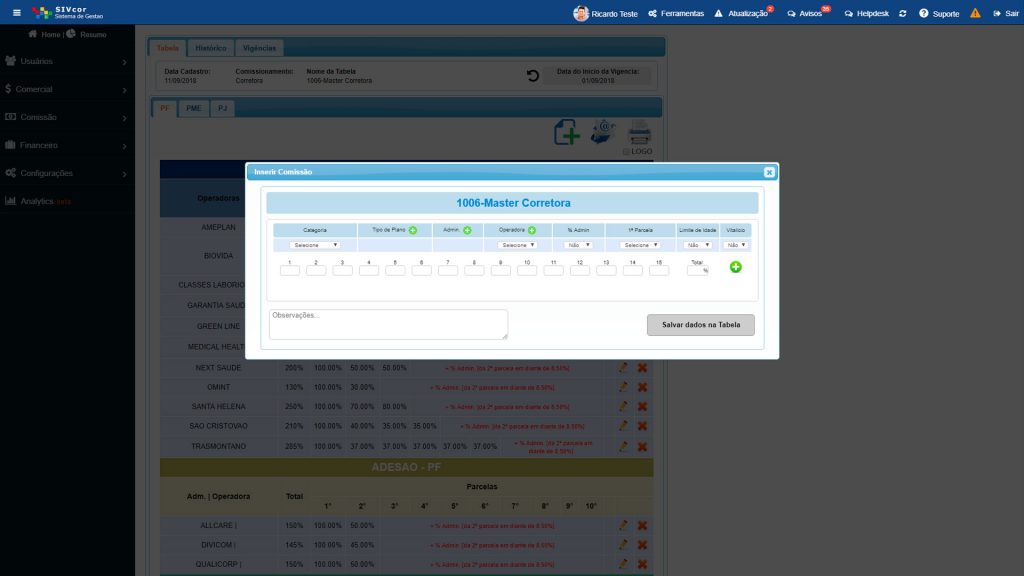Switch to the Histórico tab
The image size is (1024, 576).
click(x=211, y=48)
